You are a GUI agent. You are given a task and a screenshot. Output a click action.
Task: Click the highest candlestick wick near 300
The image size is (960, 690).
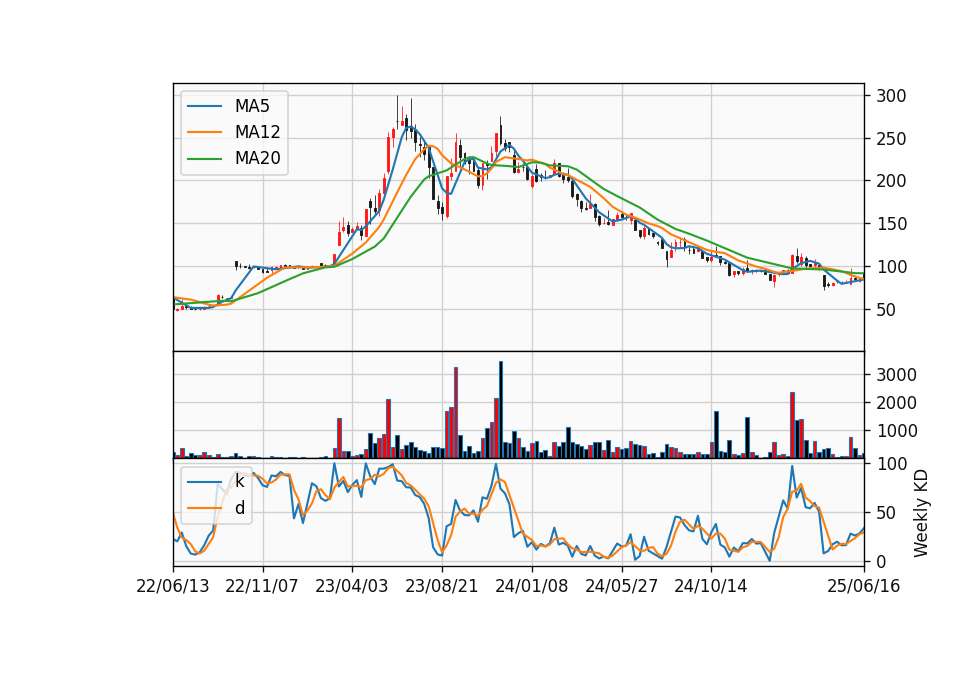(x=397, y=110)
